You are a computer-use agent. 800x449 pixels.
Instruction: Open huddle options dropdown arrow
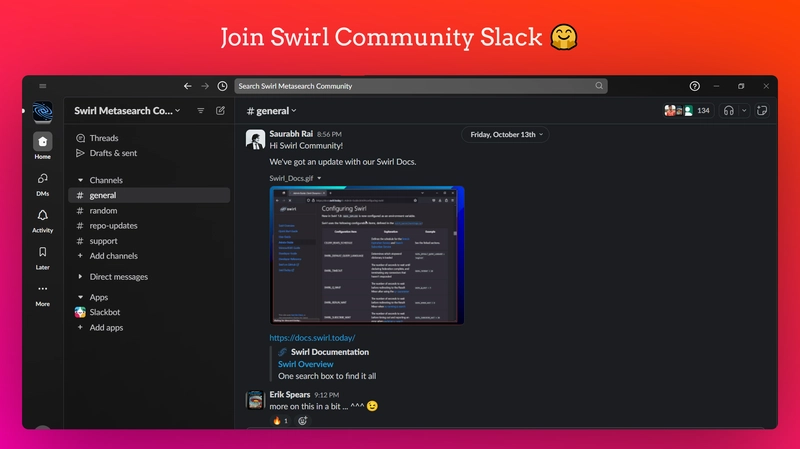[744, 111]
